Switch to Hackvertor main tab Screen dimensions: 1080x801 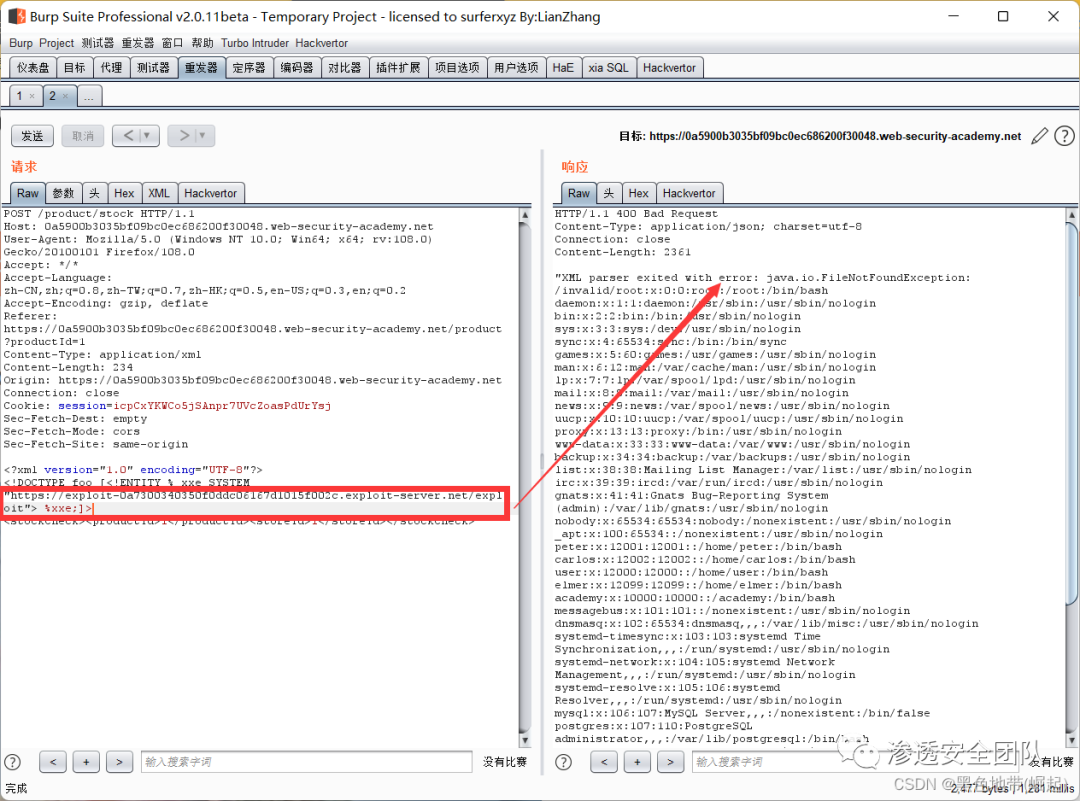tap(669, 67)
